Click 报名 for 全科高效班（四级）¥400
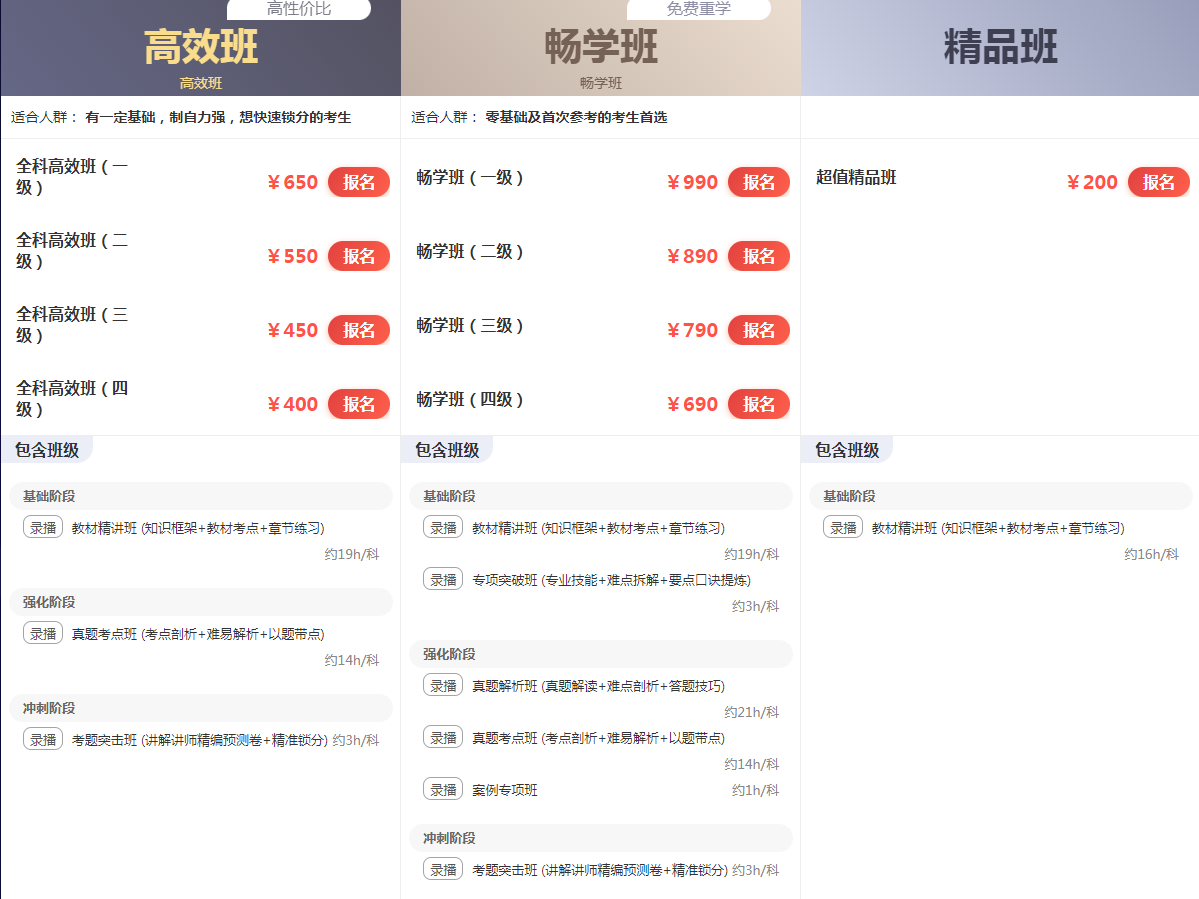The width and height of the screenshot is (1199, 899). tap(359, 404)
